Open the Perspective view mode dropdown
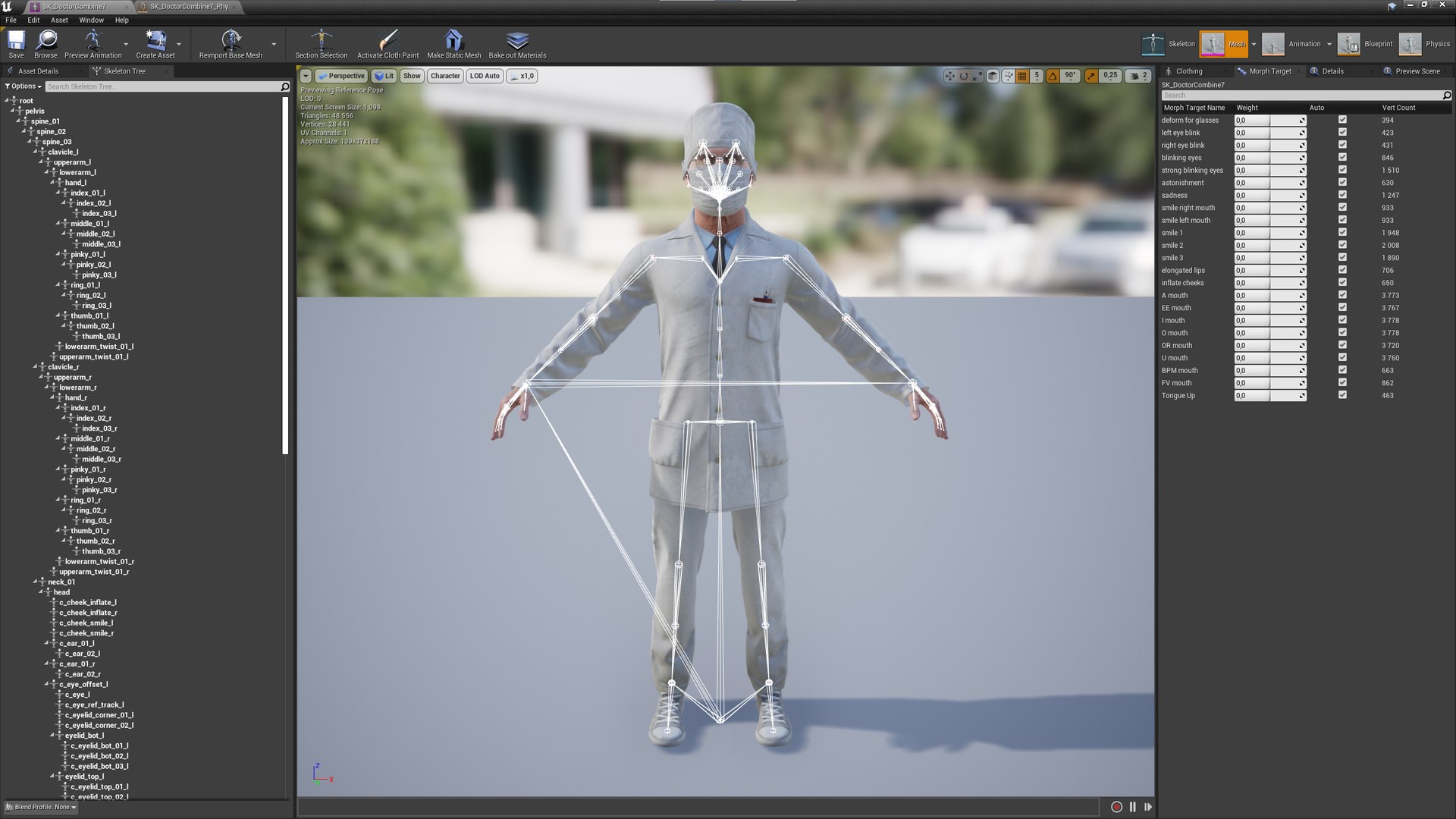Image resolution: width=1456 pixels, height=819 pixels. [341, 76]
